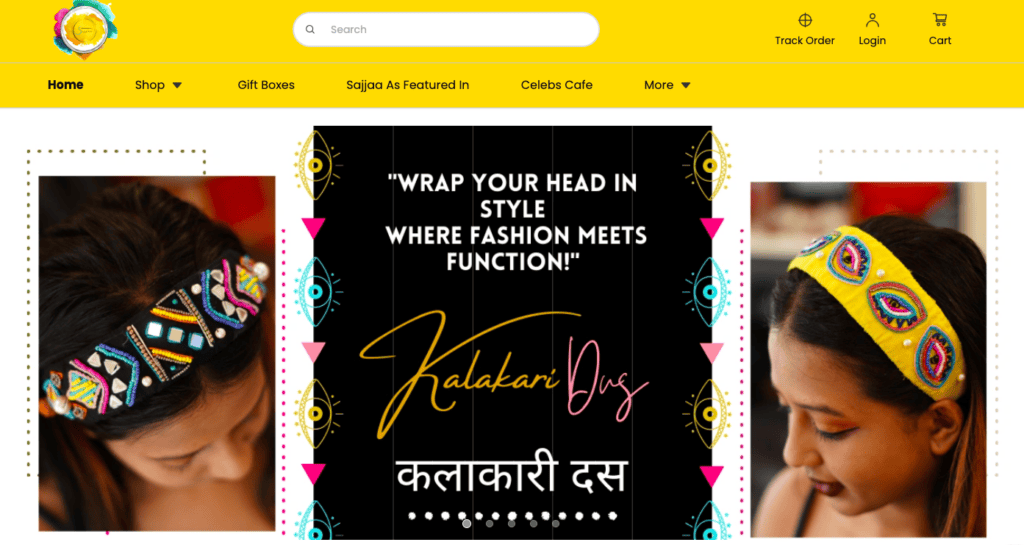The image size is (1024, 545).
Task: Select the second carousel slide dot
Action: tap(489, 523)
